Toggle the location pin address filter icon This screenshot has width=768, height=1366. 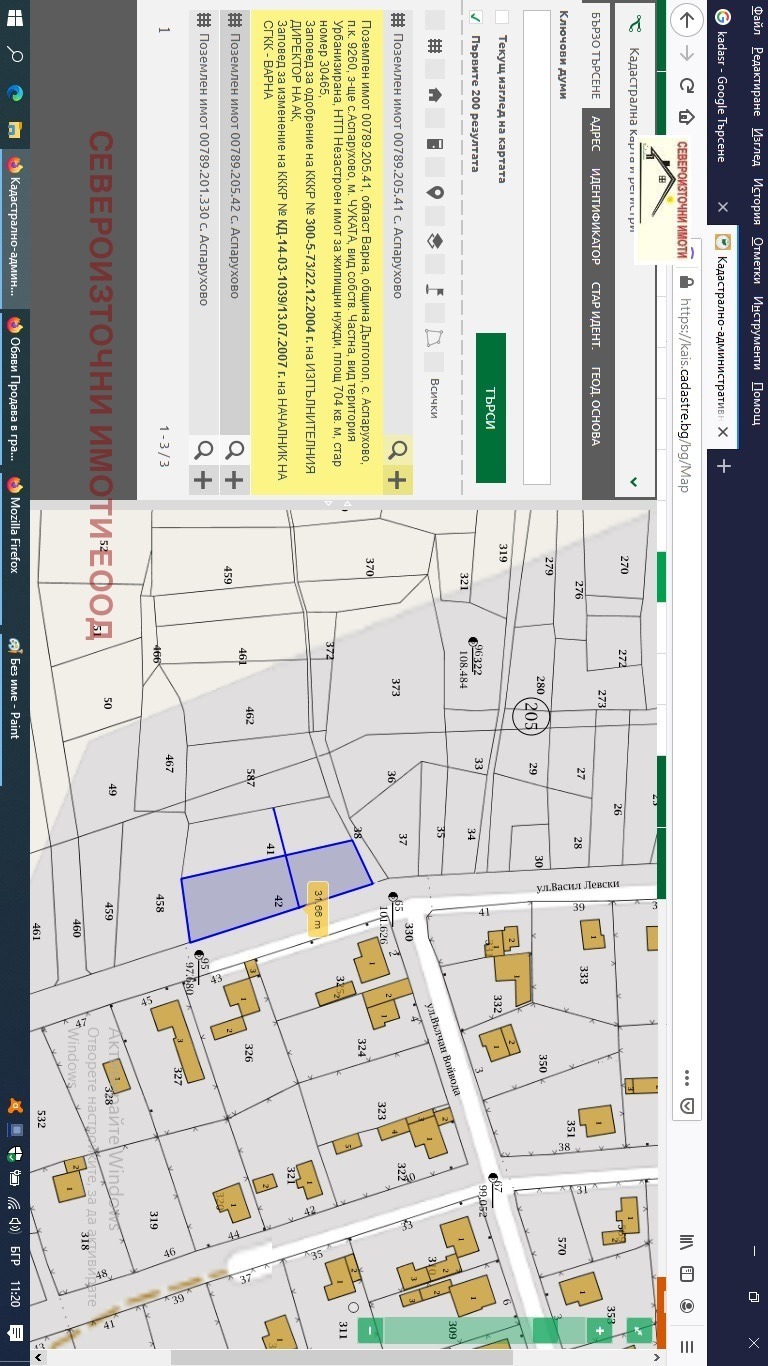434,192
